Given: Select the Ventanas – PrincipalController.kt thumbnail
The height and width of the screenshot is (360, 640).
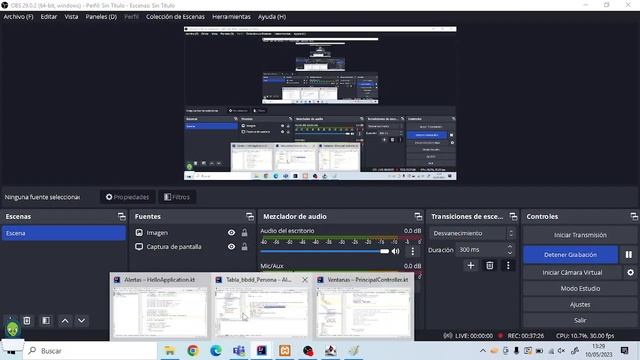Looking at the screenshot, I should click(x=363, y=307).
